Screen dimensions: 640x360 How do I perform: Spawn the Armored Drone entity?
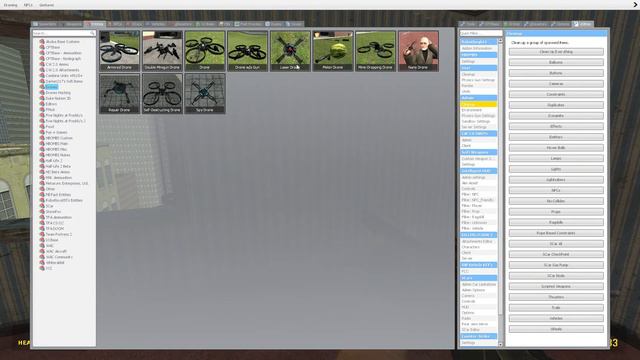pos(119,51)
